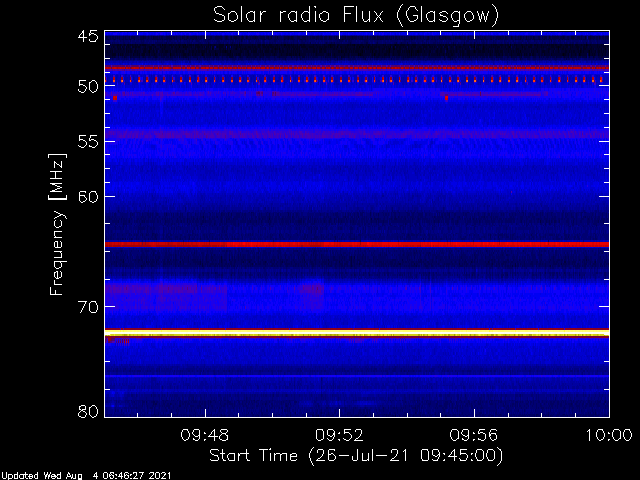This screenshot has height=480, width=640.
Task: Click the 80 frequency tick label
Action: tap(88, 411)
